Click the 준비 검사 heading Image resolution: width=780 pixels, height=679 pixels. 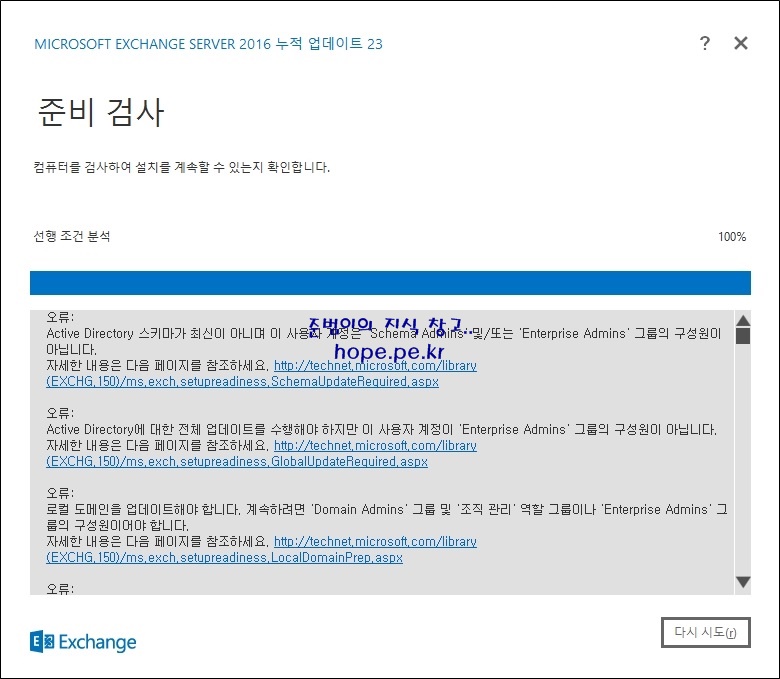click(x=101, y=112)
